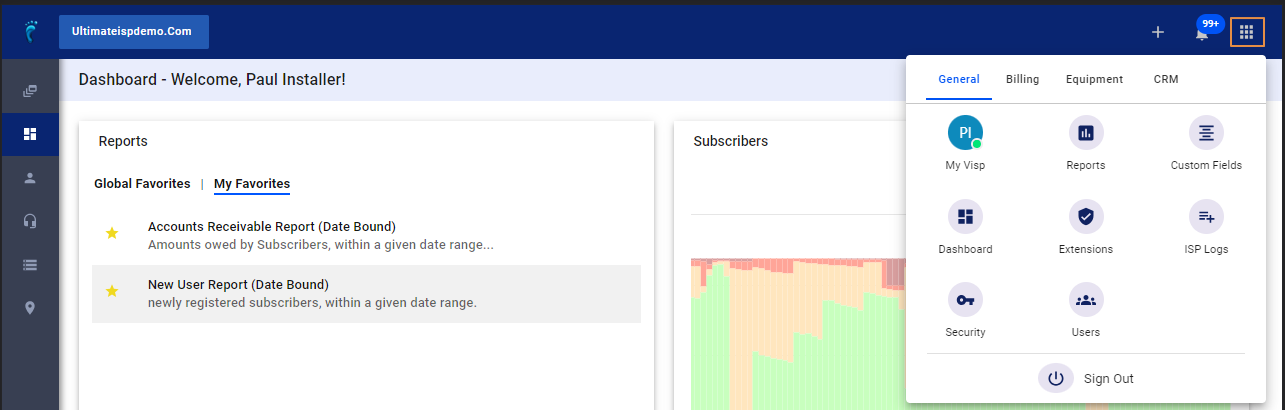
Task: Open My Visp profile avatar icon
Action: click(x=965, y=132)
